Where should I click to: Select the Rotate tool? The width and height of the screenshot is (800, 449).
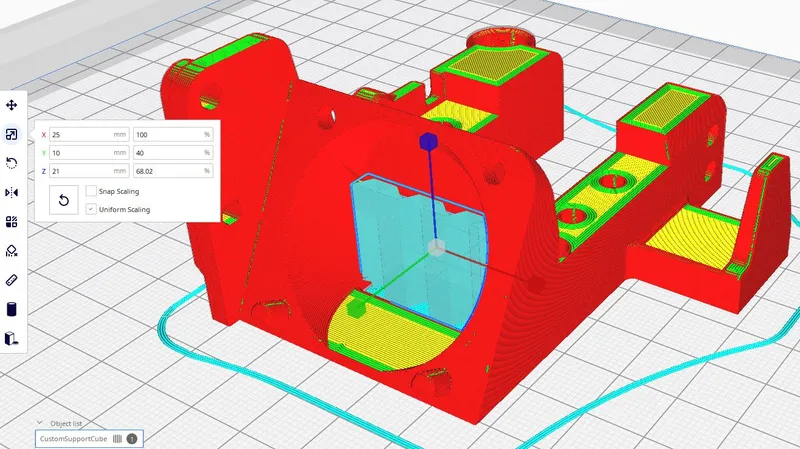[12, 163]
